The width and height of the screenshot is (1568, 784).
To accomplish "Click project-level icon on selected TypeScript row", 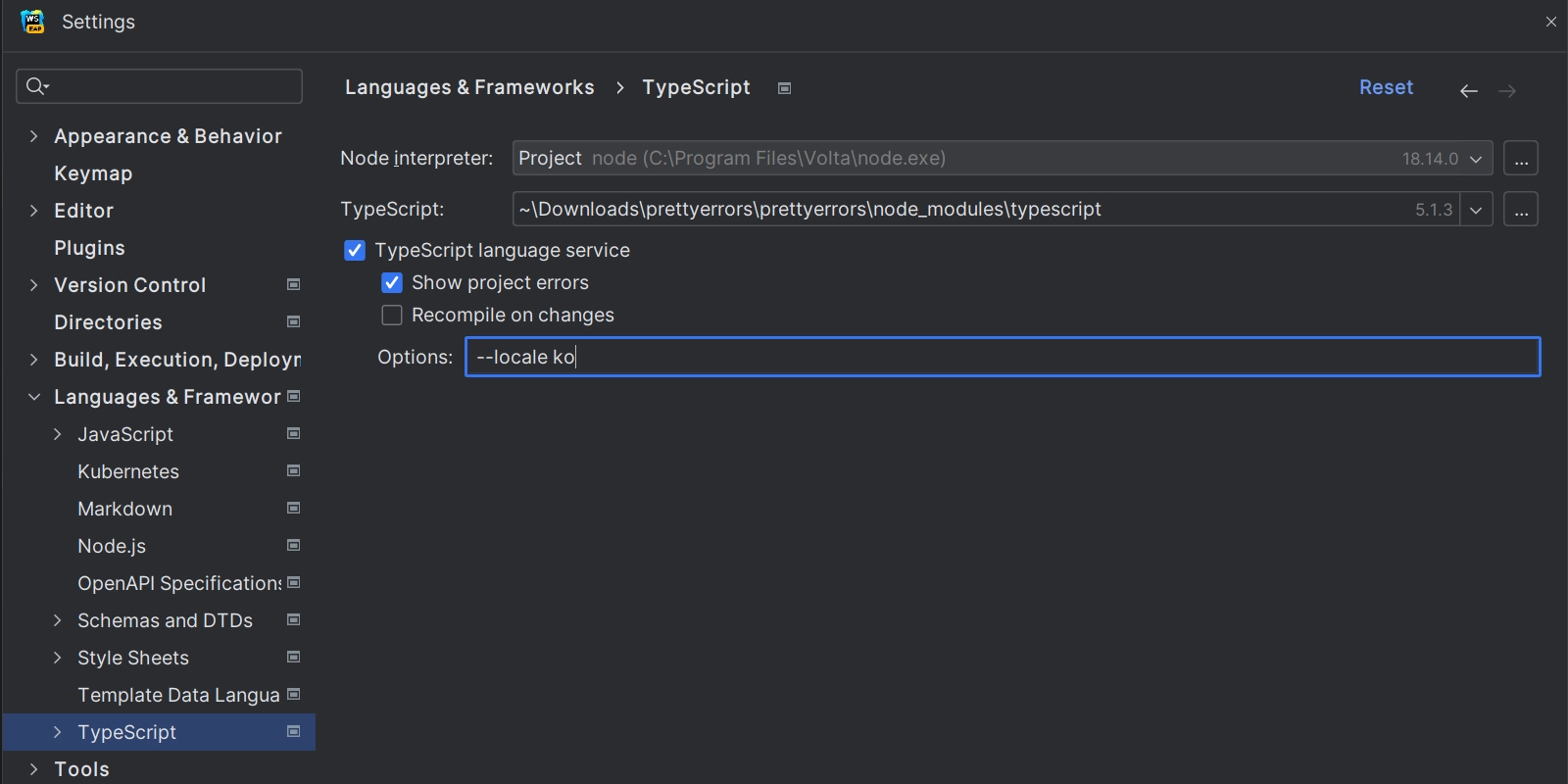I will (x=293, y=731).
